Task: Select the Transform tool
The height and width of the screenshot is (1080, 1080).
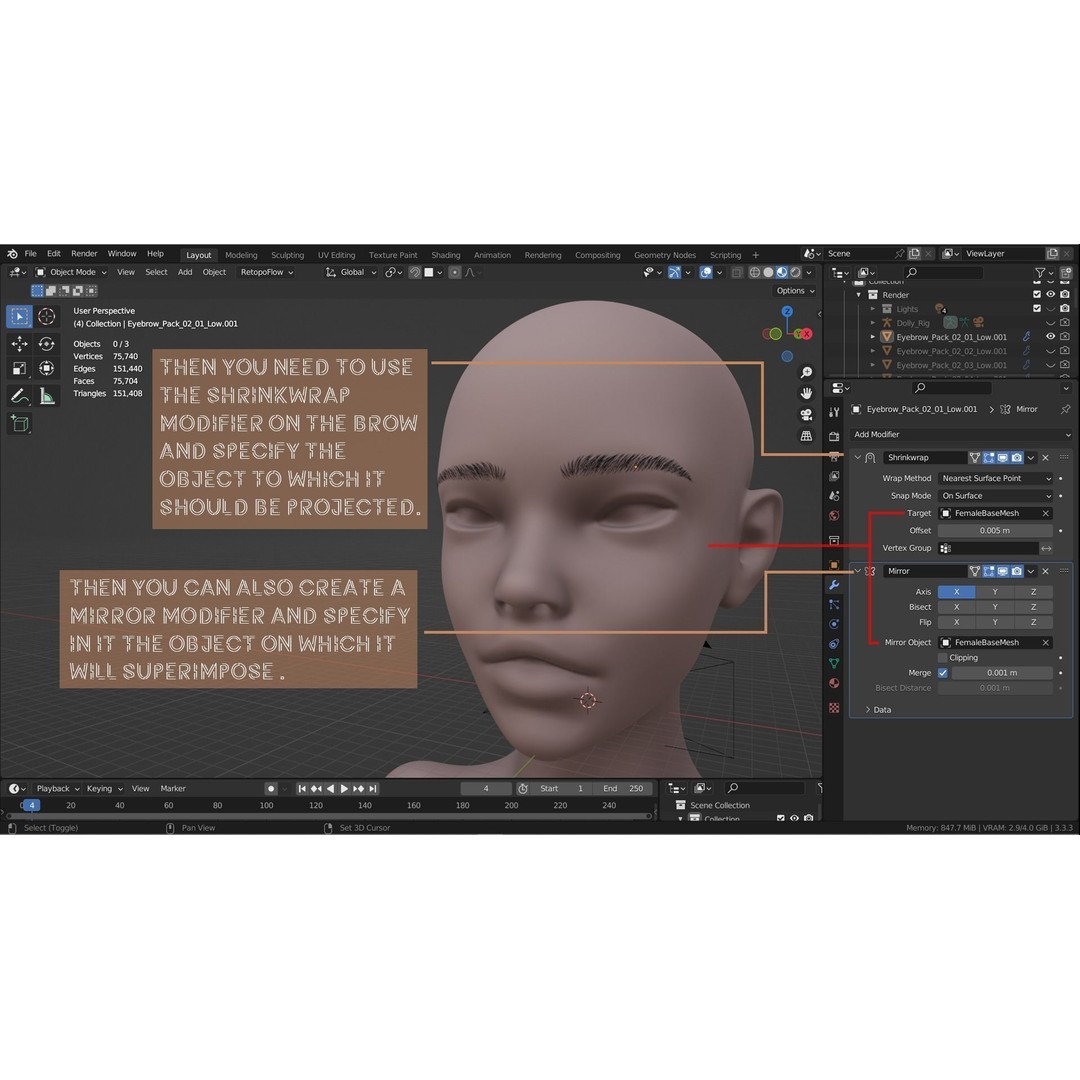Action: 46,368
